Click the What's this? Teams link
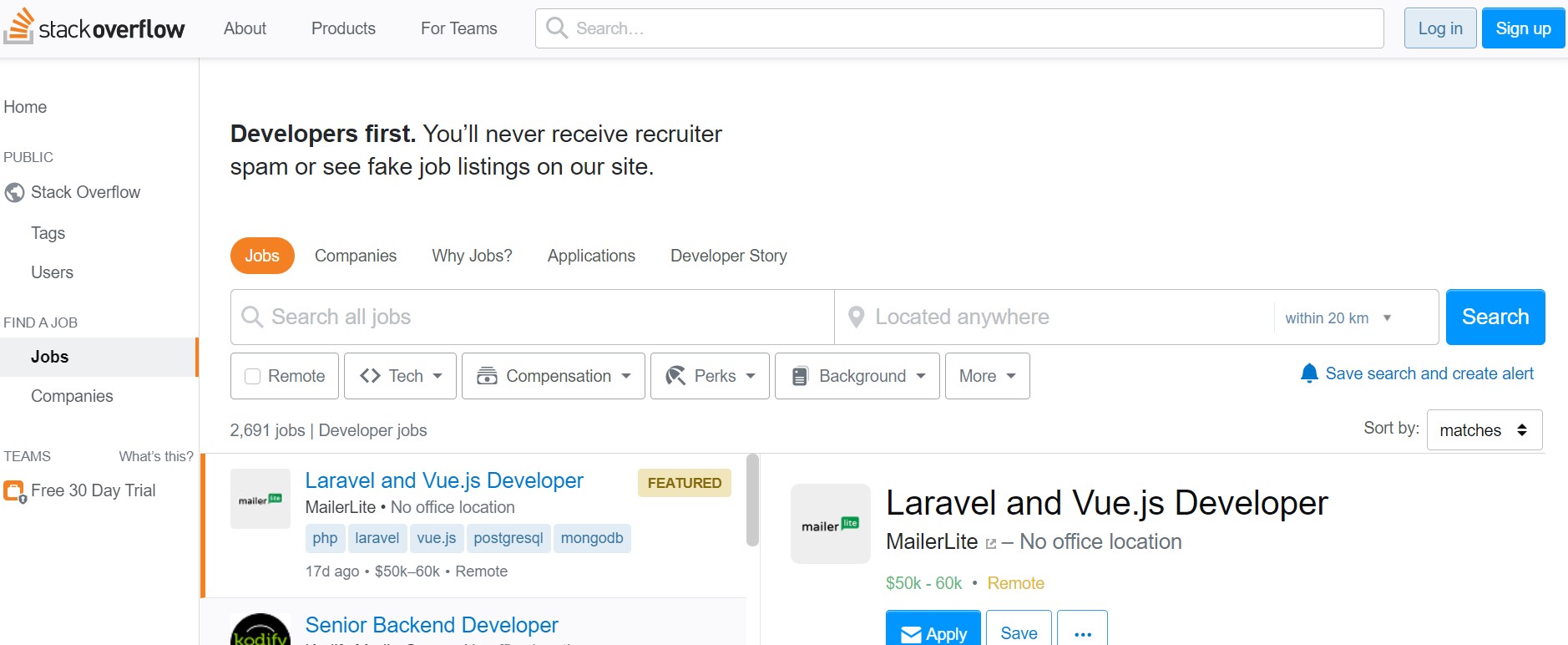This screenshot has height=645, width=1568. tap(156, 456)
